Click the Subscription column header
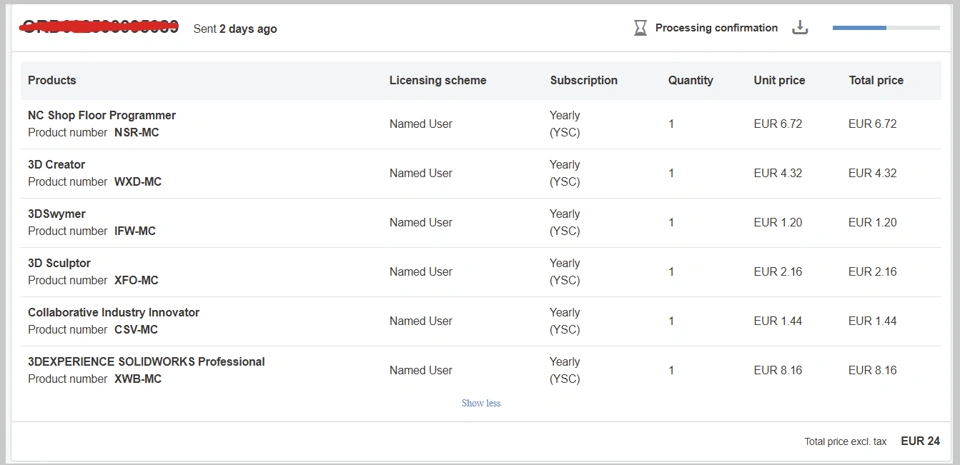Screen dimensions: 960x465 click(x=584, y=80)
